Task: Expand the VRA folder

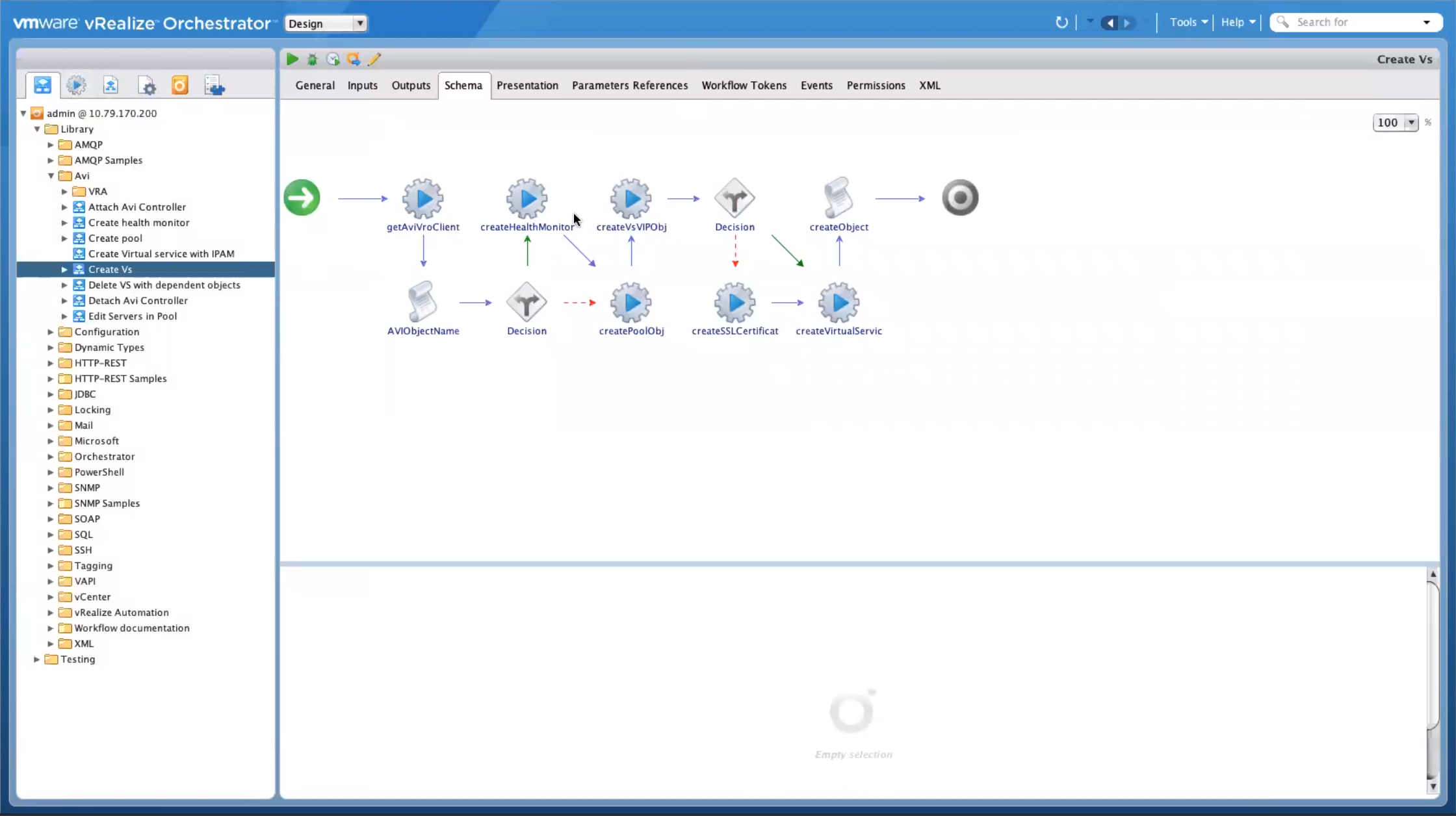Action: click(x=64, y=191)
